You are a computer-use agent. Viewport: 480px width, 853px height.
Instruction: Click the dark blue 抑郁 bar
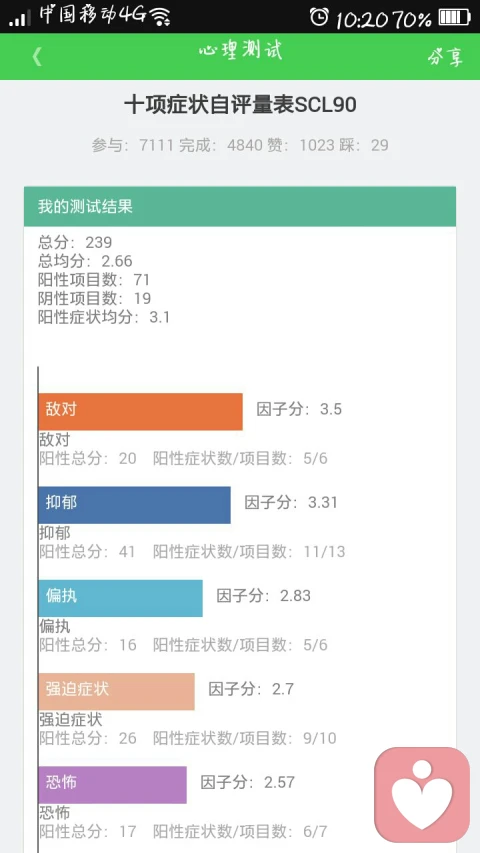coord(134,505)
